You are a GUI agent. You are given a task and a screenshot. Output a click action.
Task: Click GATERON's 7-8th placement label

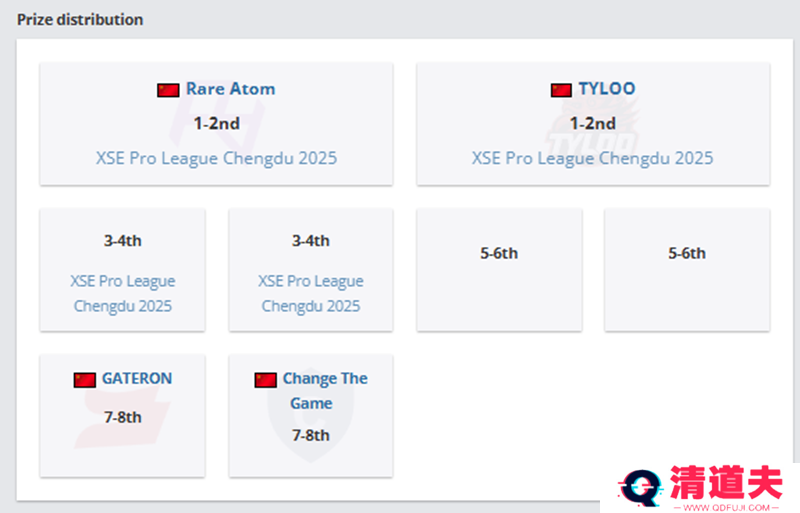(x=122, y=418)
